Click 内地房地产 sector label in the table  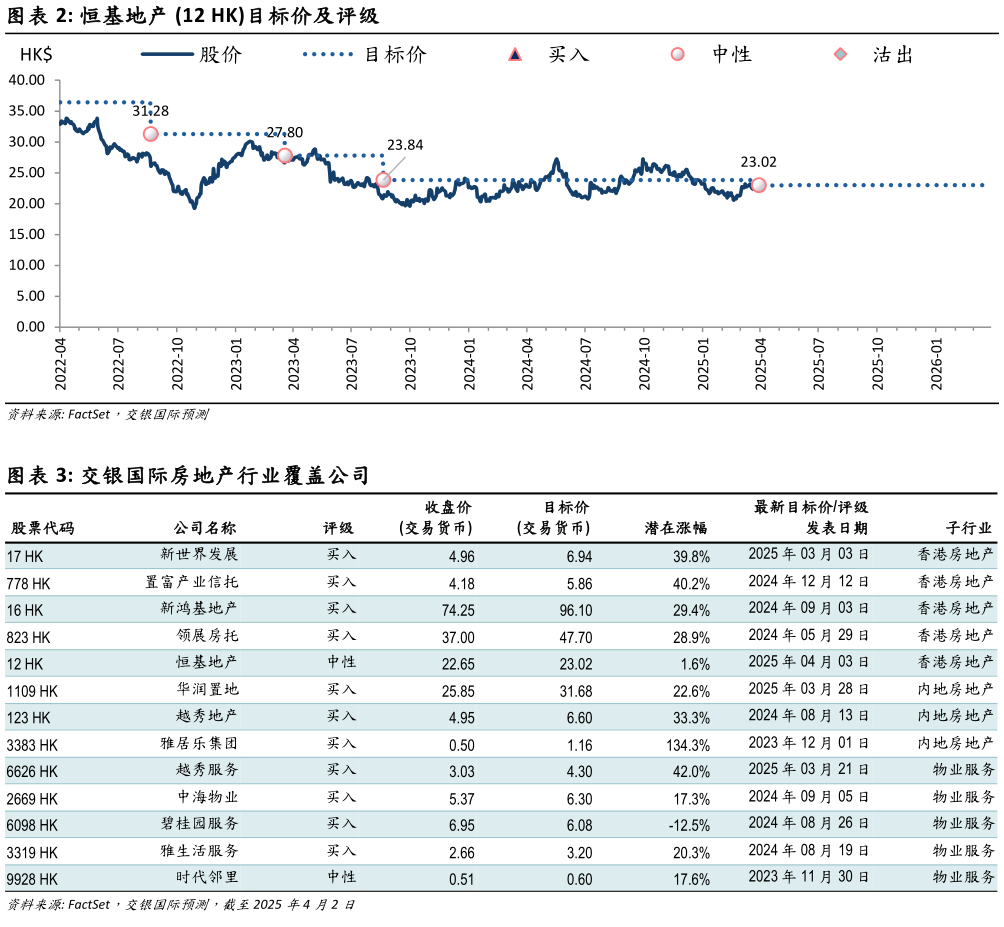tap(956, 716)
